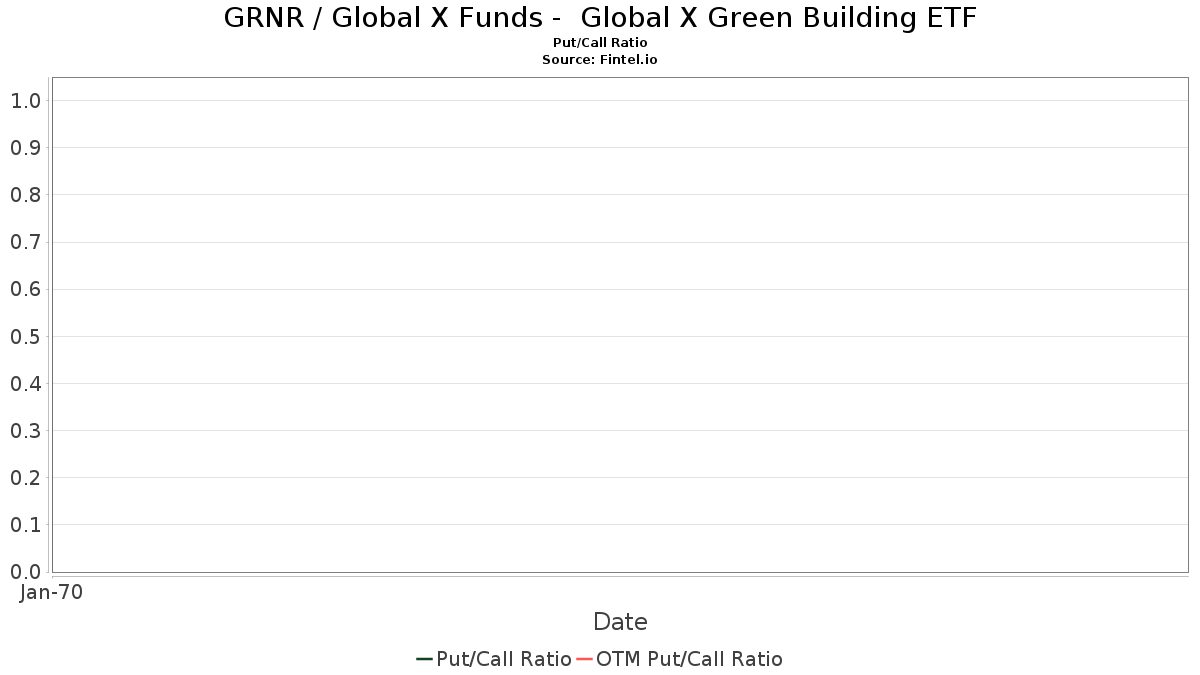The width and height of the screenshot is (1200, 675).
Task: Click the 0.6 y-axis label
Action: [x=25, y=289]
